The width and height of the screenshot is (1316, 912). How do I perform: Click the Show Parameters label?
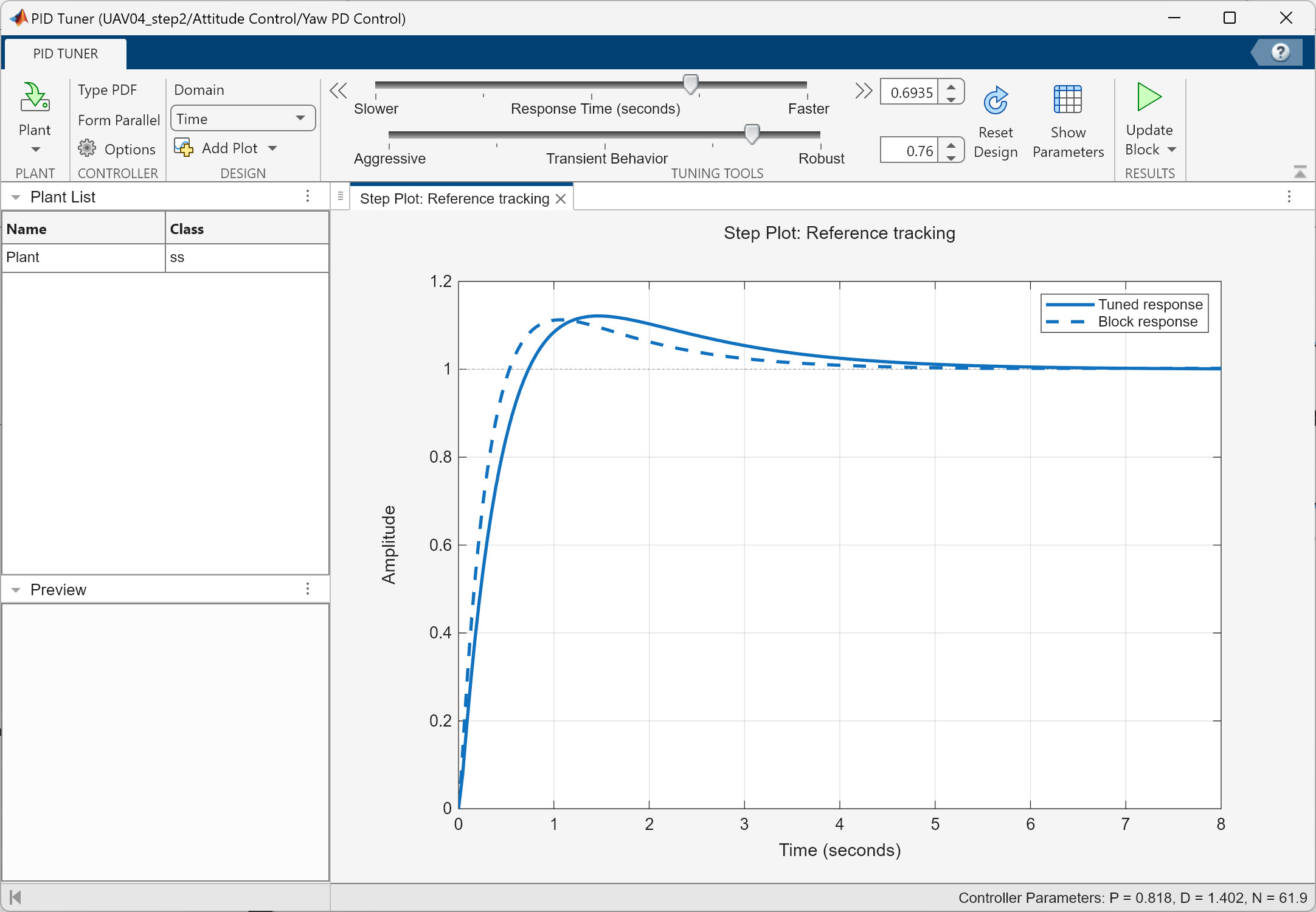[1068, 142]
